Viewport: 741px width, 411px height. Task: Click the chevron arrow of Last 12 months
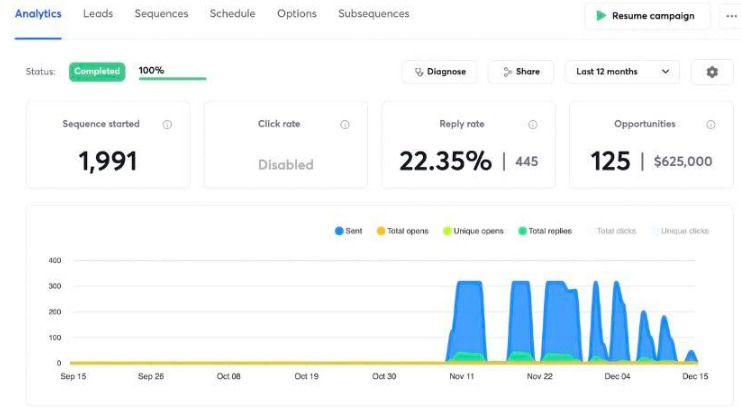[x=665, y=72]
